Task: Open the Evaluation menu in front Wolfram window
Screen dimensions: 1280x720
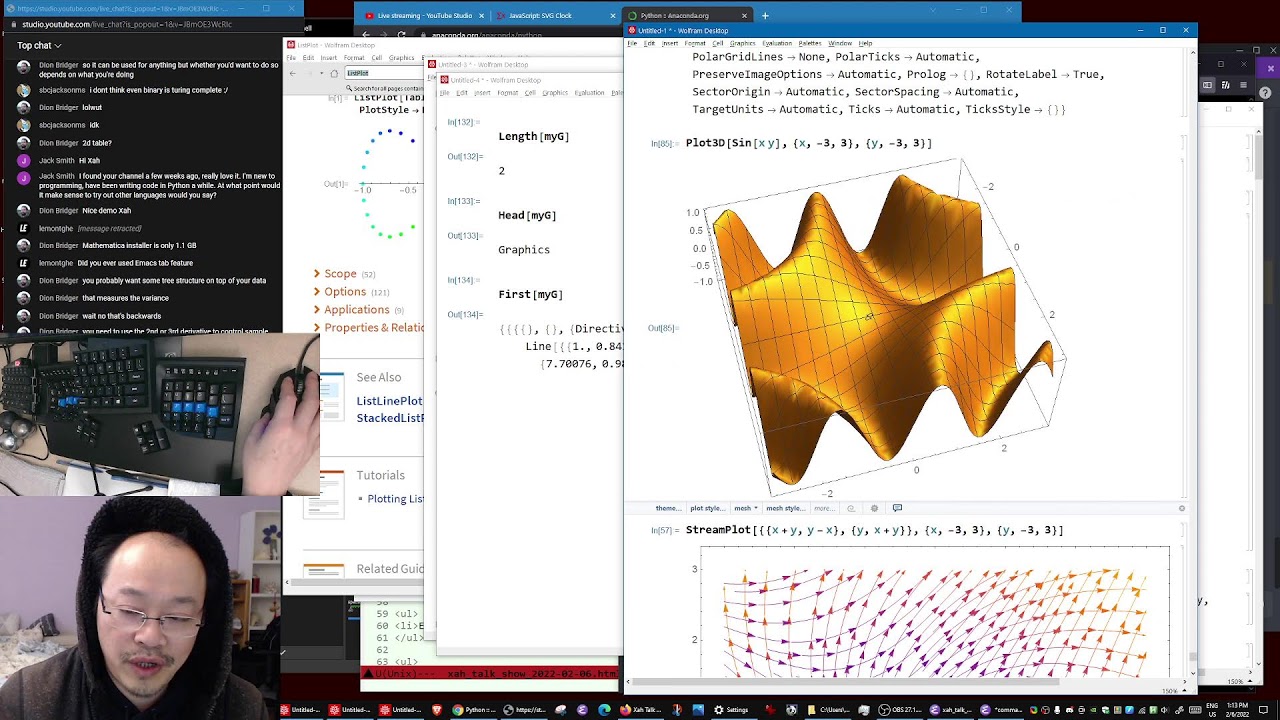Action: 777,43
